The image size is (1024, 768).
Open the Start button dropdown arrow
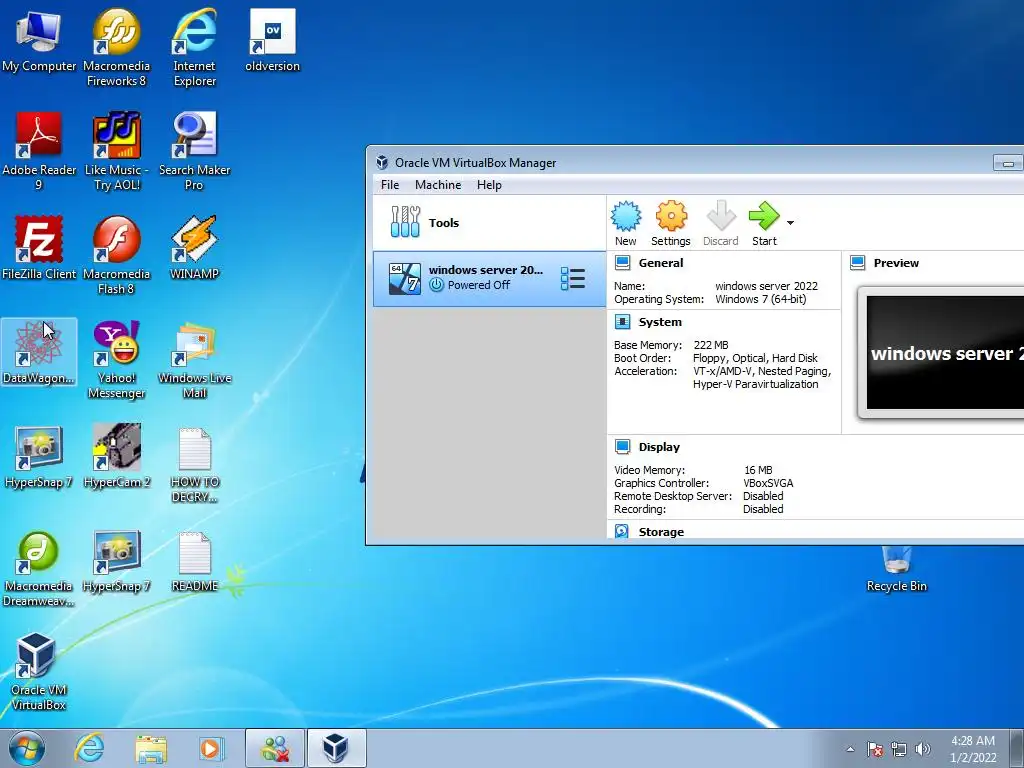[x=790, y=223]
